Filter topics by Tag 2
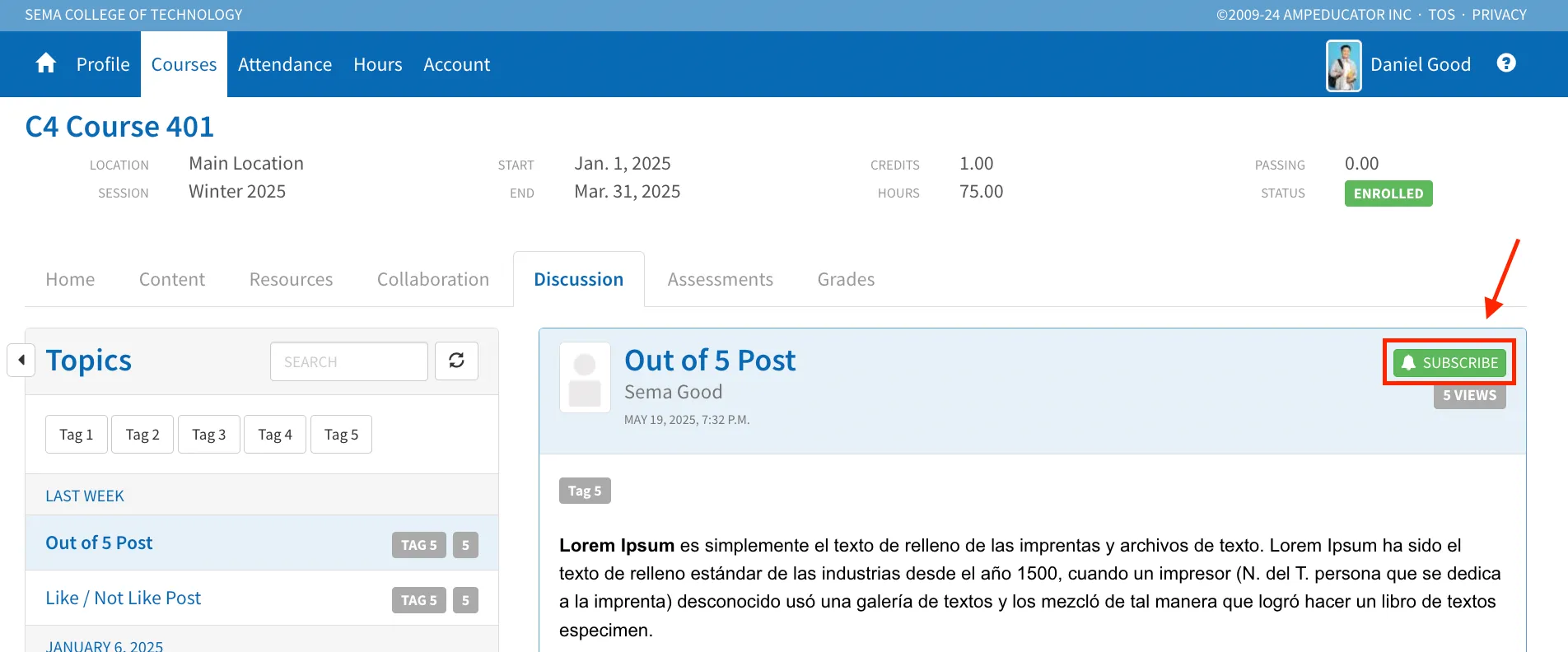Screen dimensions: 1568x652 click(142, 434)
